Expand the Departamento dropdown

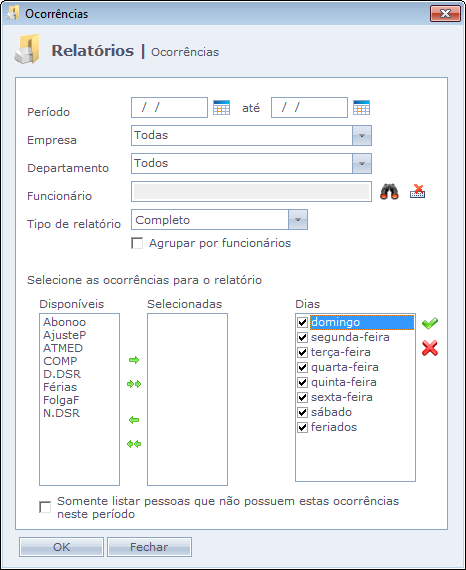(x=362, y=163)
